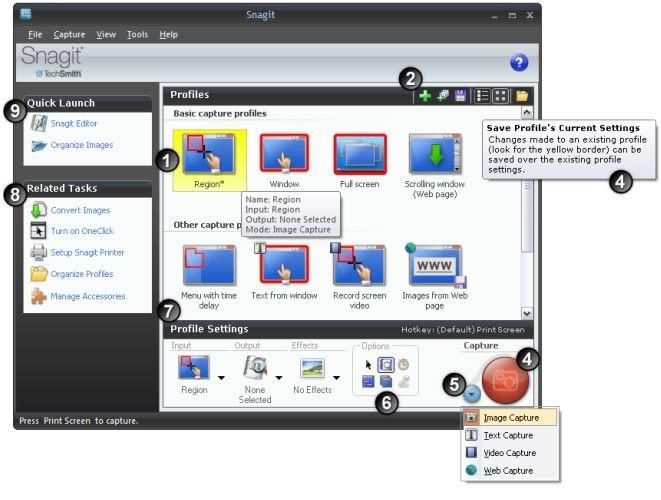Image resolution: width=661 pixels, height=500 pixels.
Task: Open the Capture menu
Action: (69, 35)
